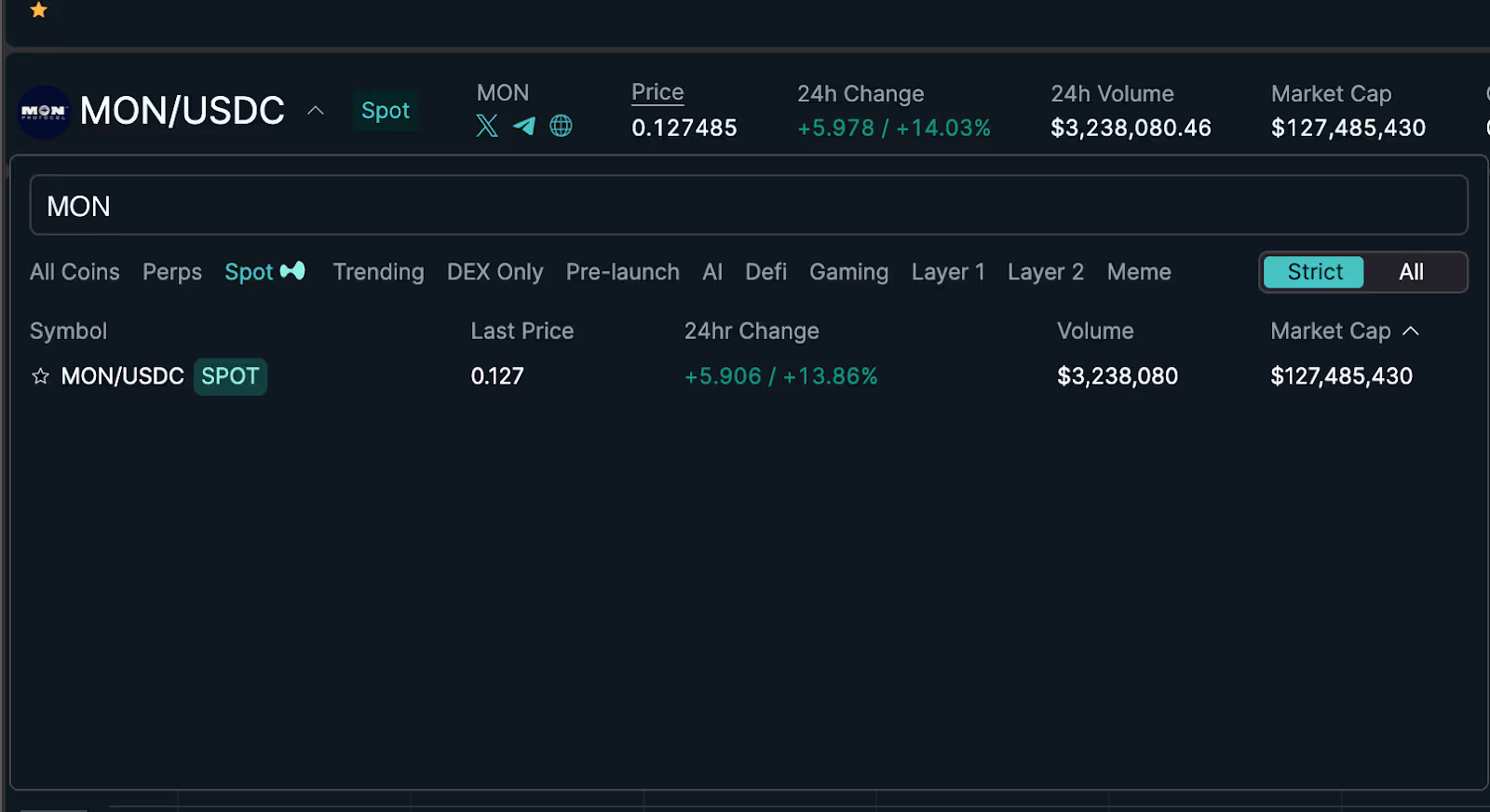The height and width of the screenshot is (812, 1490).
Task: Focus the MON search input field
Action: click(749, 205)
